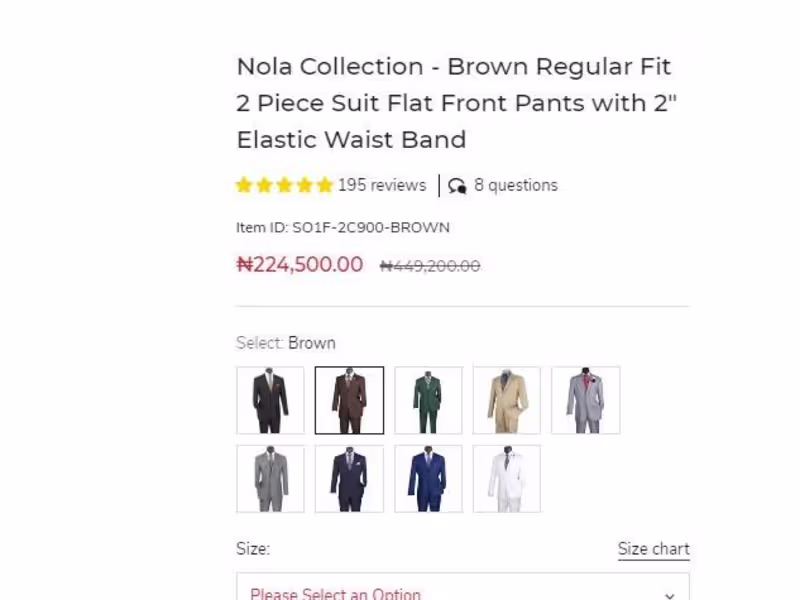Select the white suit thumbnail
The width and height of the screenshot is (800, 600).
click(507, 479)
